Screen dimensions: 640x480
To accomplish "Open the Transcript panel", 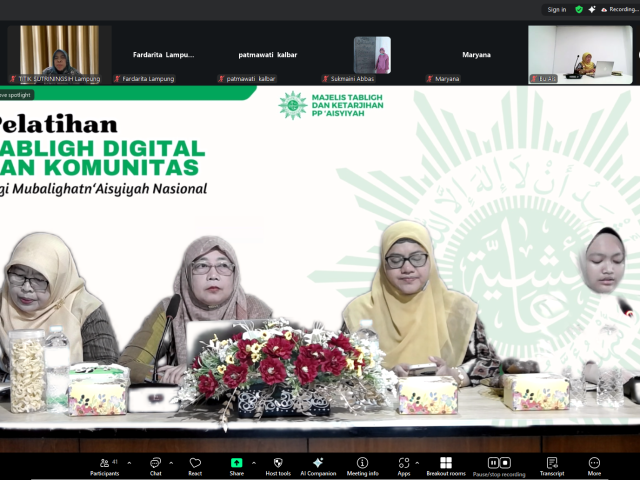I will (x=552, y=467).
